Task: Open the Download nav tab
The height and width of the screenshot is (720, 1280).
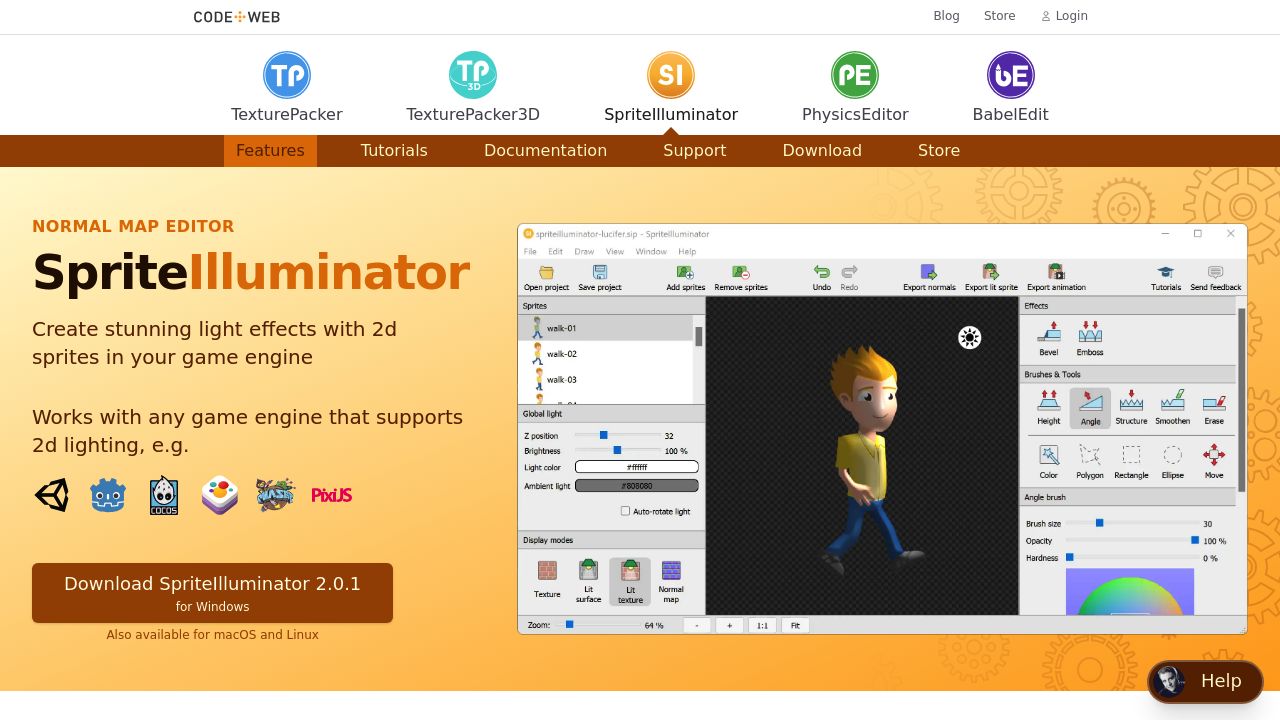Action: click(x=822, y=151)
